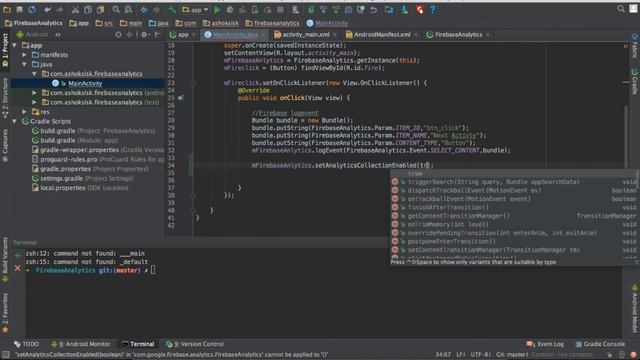This screenshot has width=640, height=360.
Task: Click the ashoksisk breadcrumb folder
Action: [x=221, y=23]
